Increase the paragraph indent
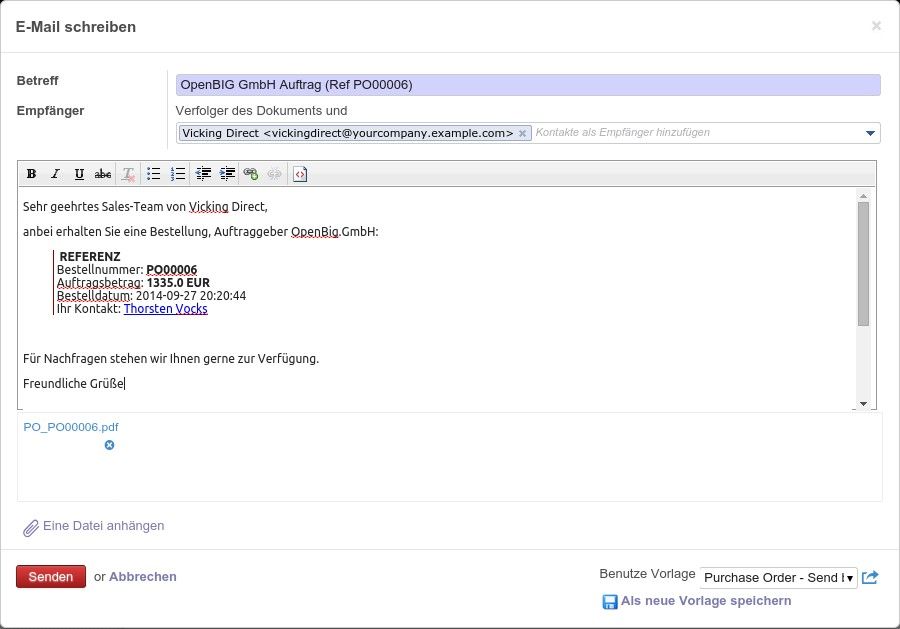The height and width of the screenshot is (629, 900). [x=227, y=174]
